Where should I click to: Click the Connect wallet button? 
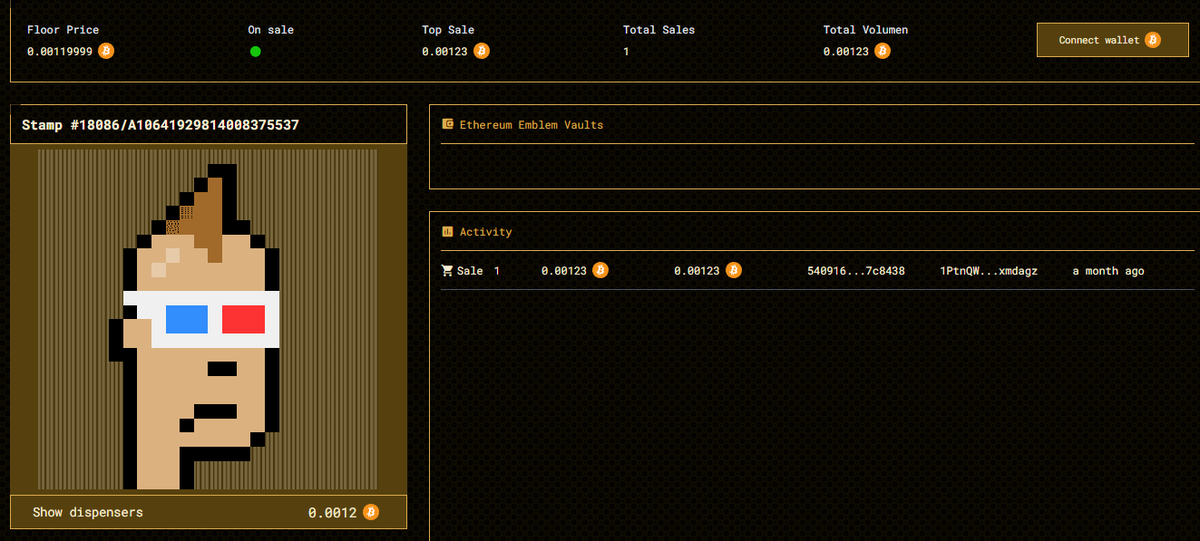point(1111,40)
